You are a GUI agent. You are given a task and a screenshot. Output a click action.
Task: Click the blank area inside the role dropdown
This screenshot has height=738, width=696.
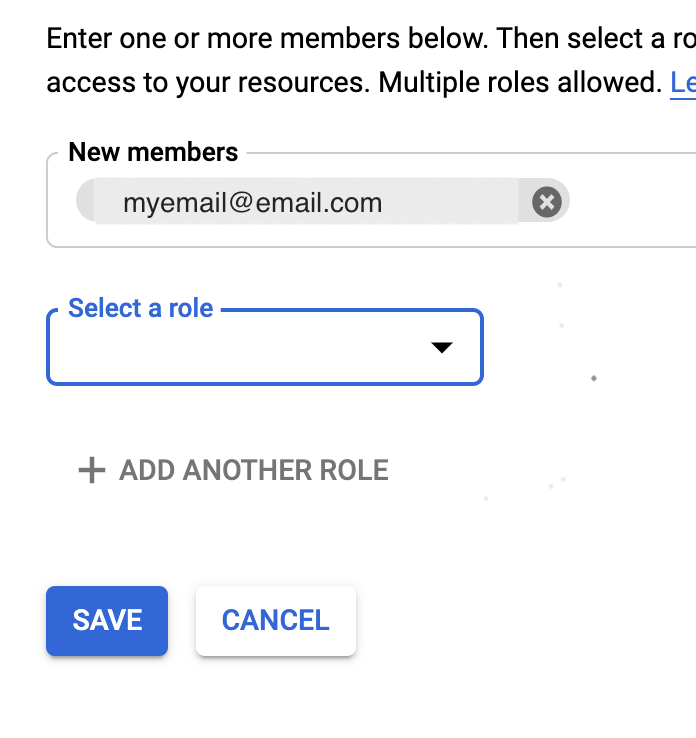(230, 350)
